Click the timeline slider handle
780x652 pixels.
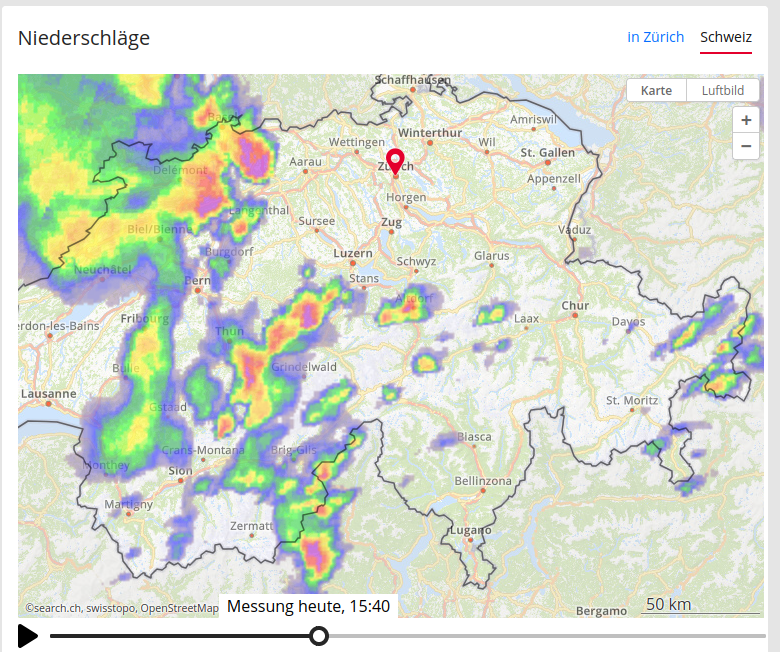pos(318,636)
